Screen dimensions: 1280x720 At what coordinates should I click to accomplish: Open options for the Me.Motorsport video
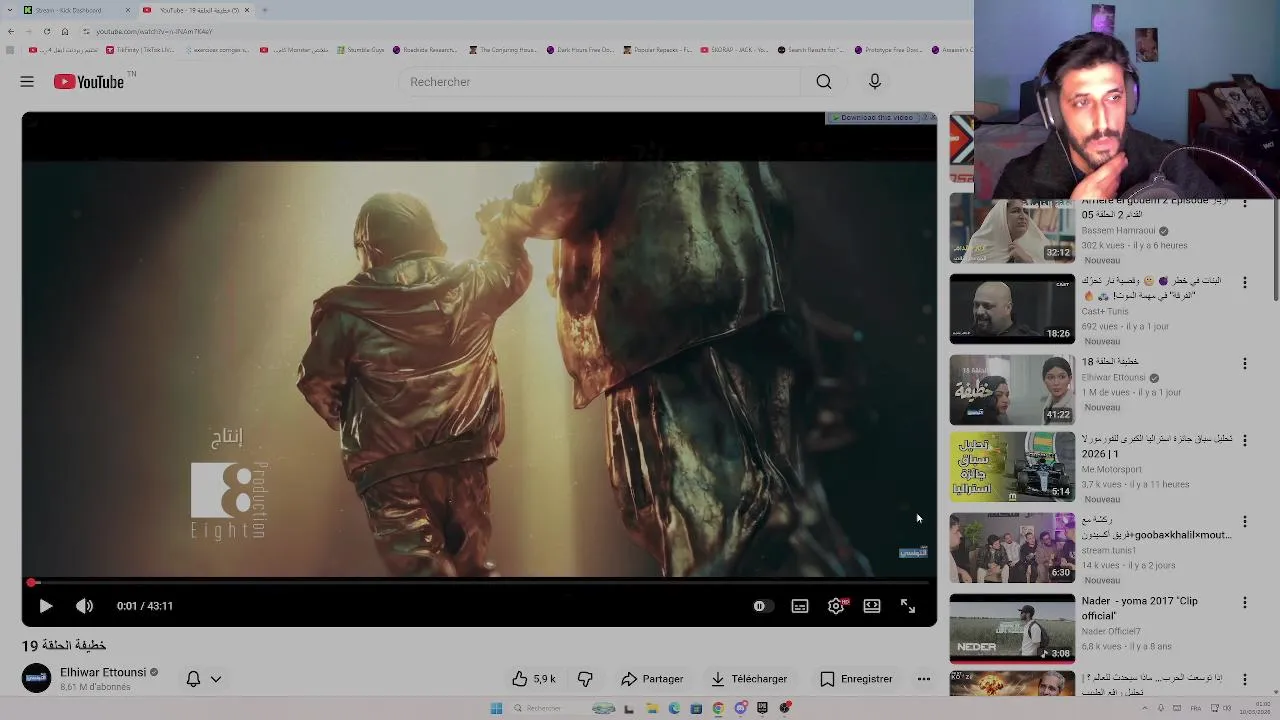[x=1245, y=441]
